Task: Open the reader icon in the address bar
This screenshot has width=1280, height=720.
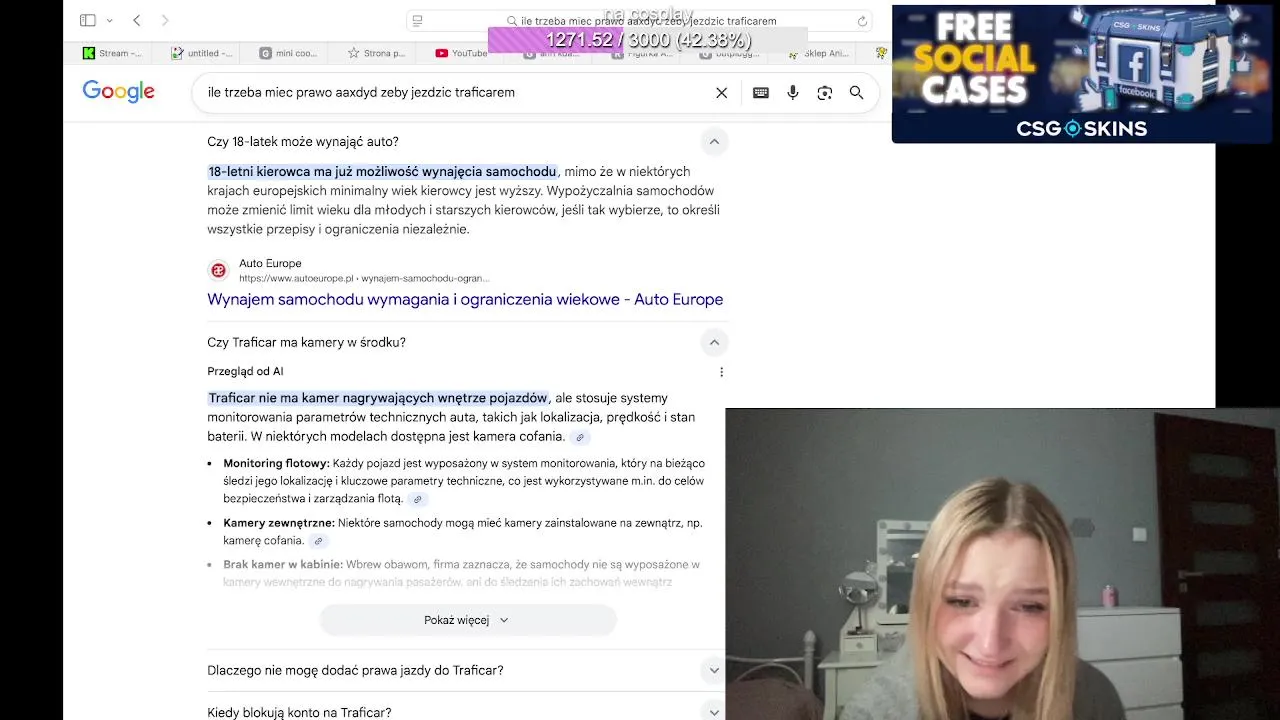Action: point(418,21)
